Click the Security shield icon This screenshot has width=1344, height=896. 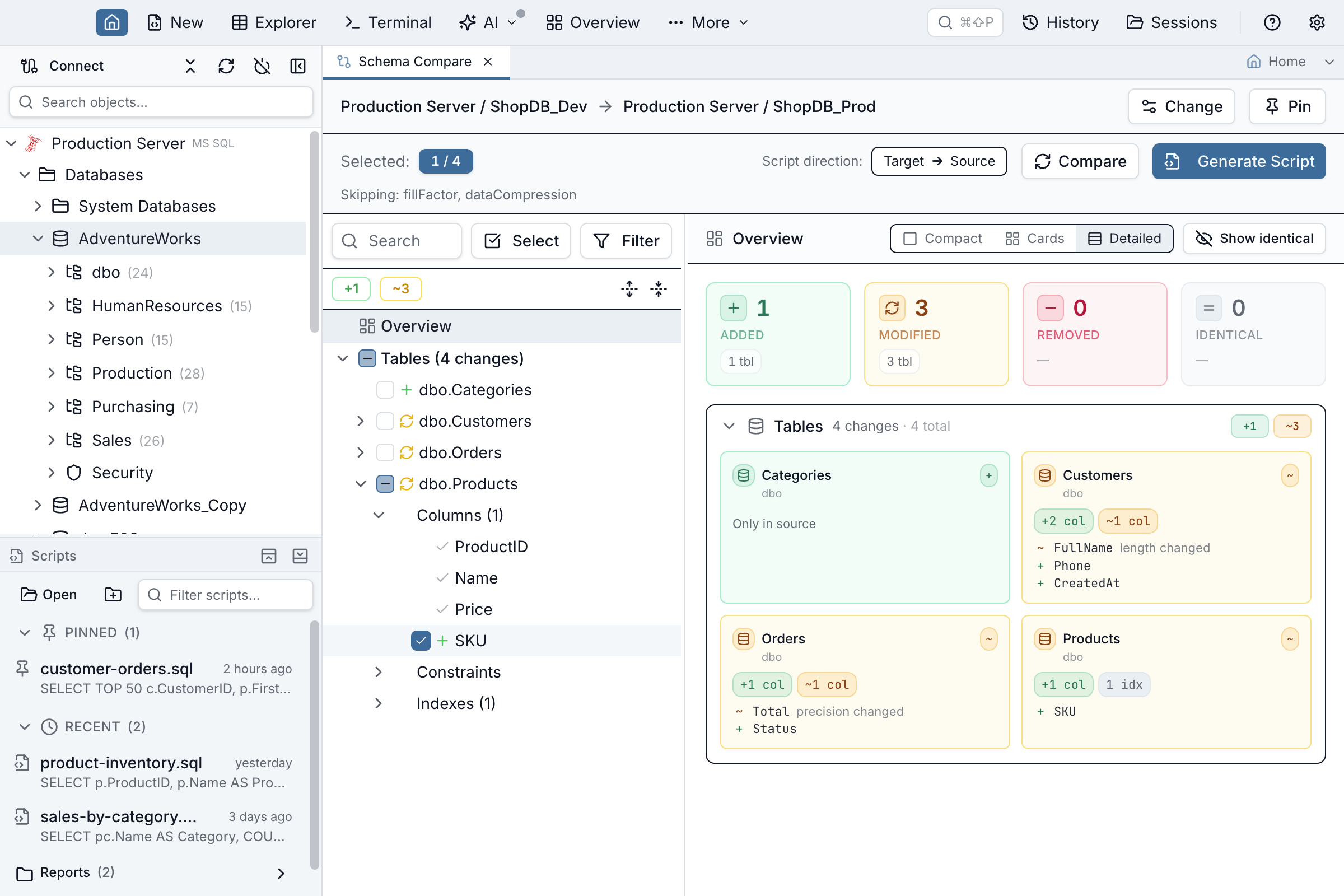[74, 473]
